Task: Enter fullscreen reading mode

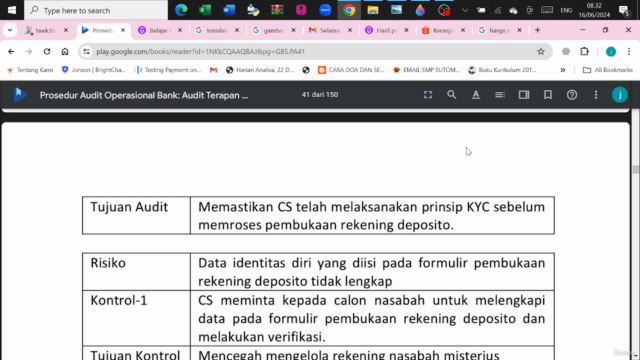Action: pyautogui.click(x=428, y=95)
